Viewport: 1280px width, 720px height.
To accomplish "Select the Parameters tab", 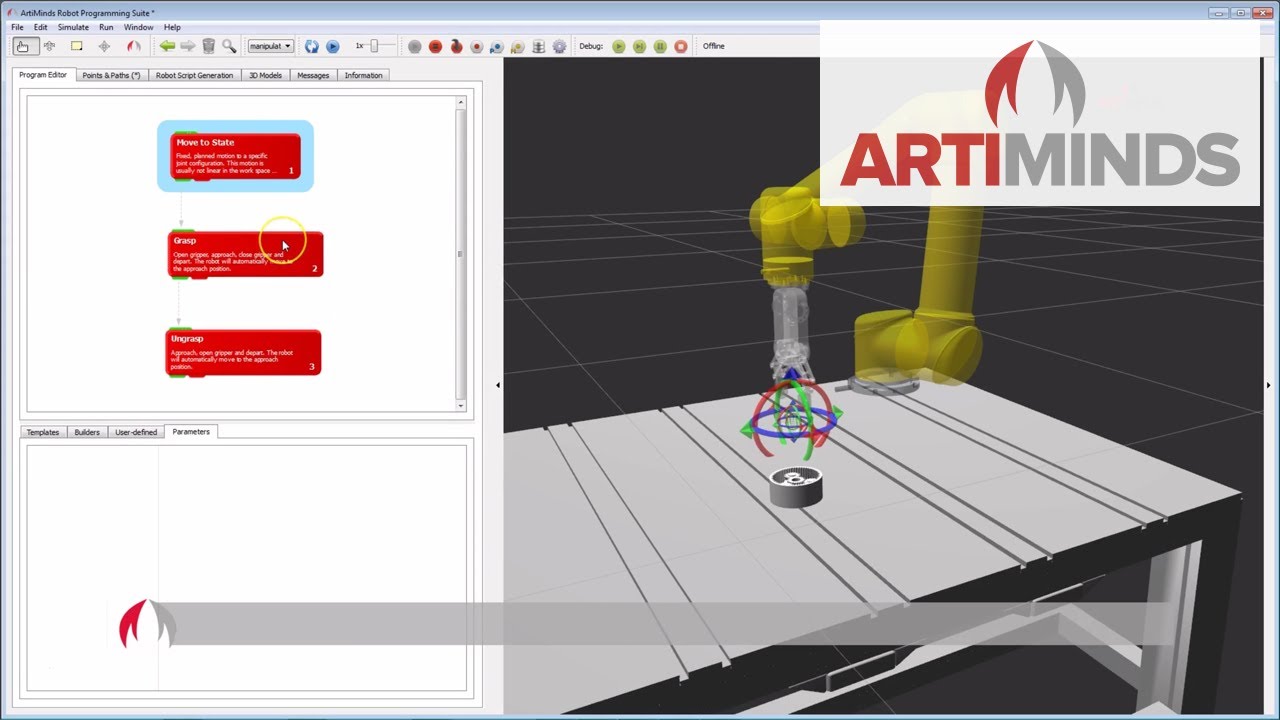I will coord(191,432).
